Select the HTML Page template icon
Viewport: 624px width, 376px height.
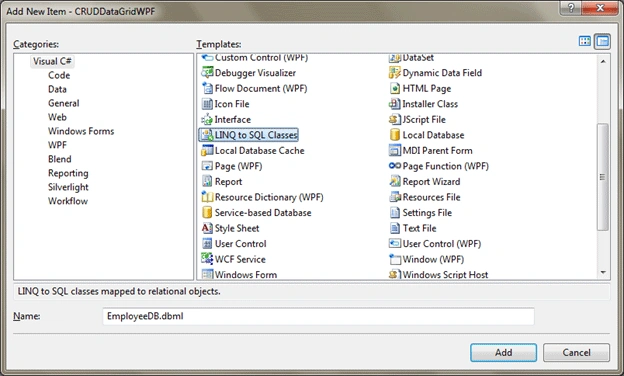point(394,88)
